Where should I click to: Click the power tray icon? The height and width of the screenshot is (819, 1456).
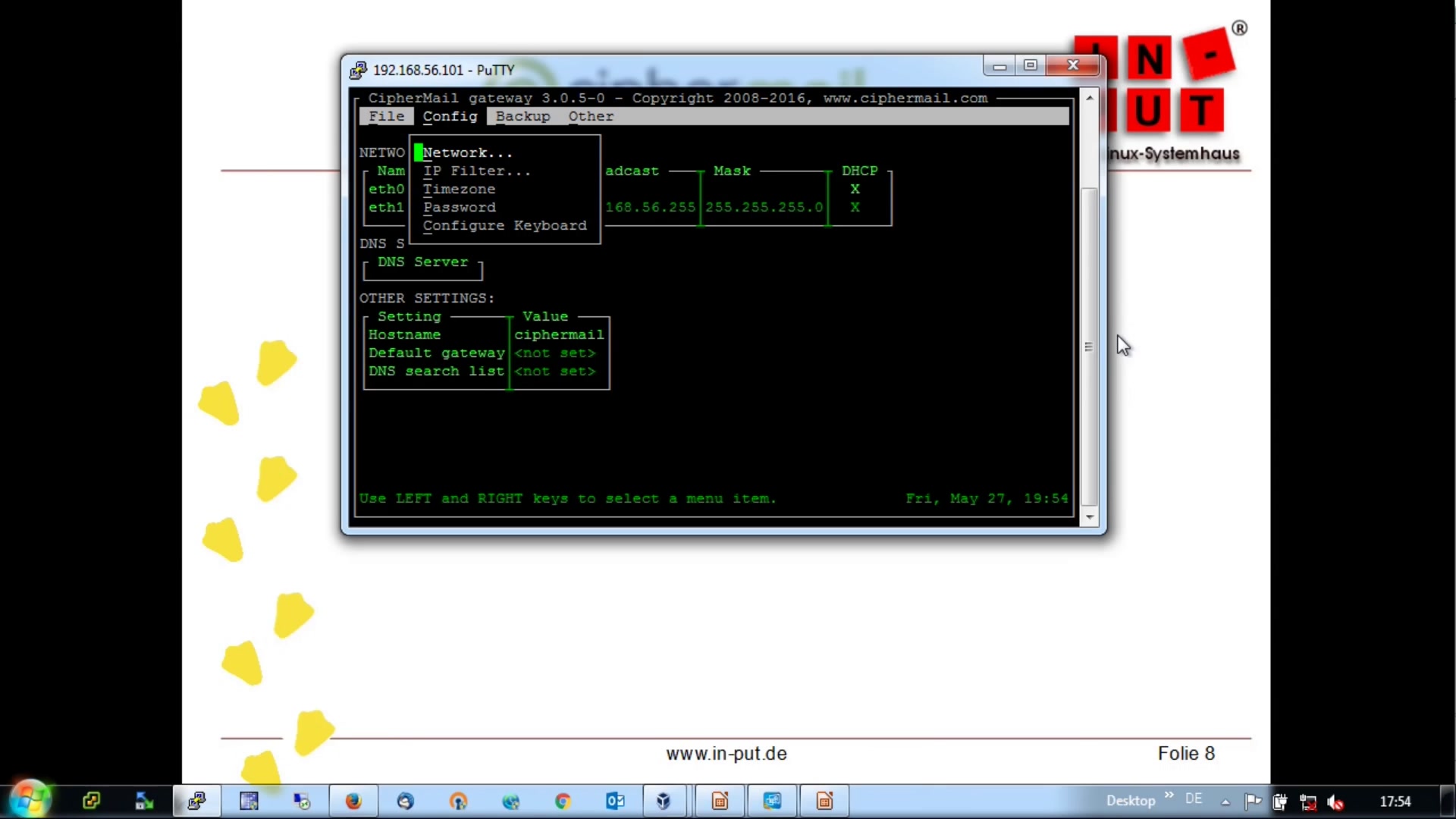coord(1280,802)
